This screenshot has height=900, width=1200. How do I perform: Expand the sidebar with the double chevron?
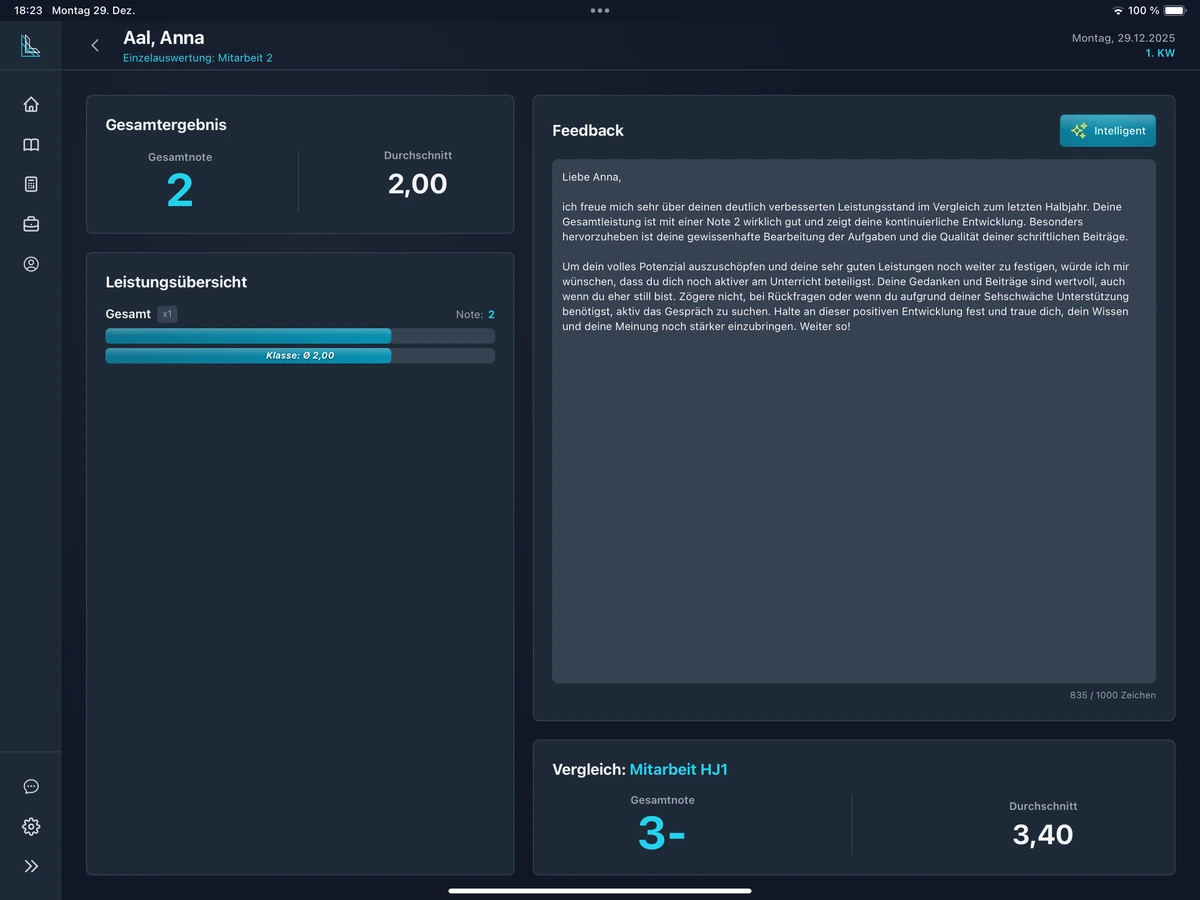click(31, 866)
